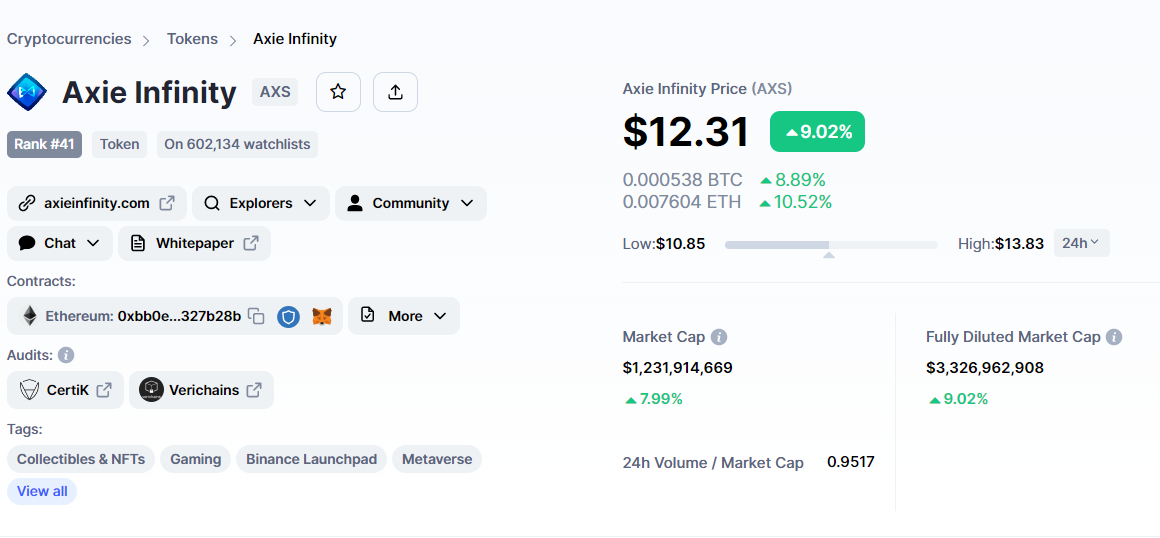Click the 0.007604 ETH price
The height and width of the screenshot is (538, 1160).
click(x=682, y=202)
